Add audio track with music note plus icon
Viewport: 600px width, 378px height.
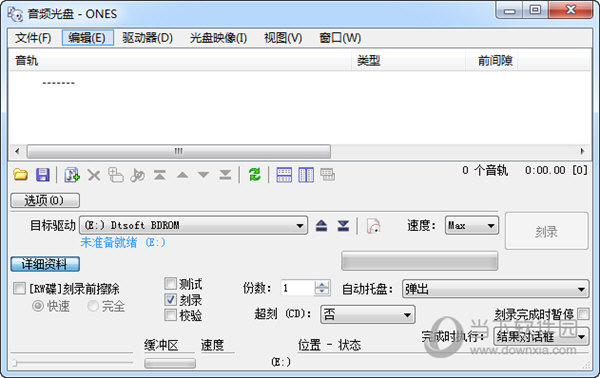pos(72,175)
